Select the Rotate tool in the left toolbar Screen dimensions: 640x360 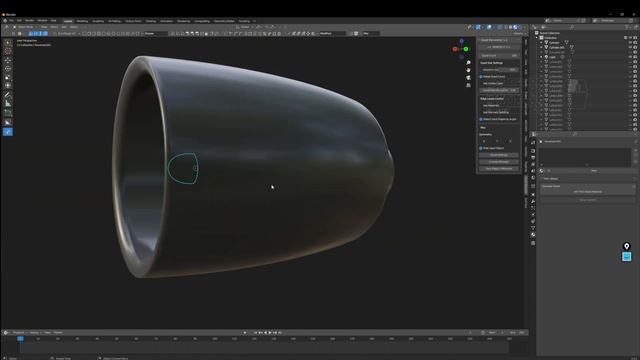(8, 69)
